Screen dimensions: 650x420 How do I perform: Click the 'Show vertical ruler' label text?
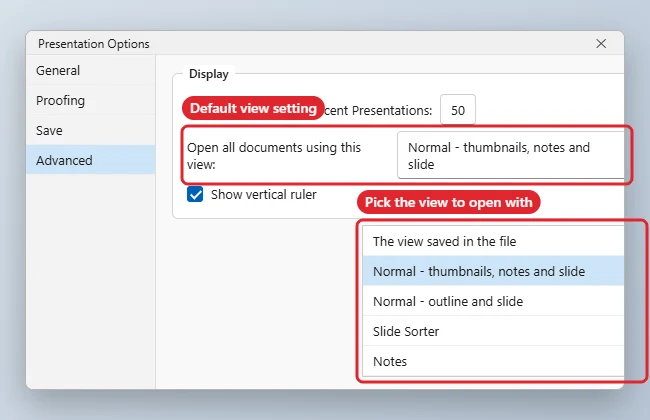pyautogui.click(x=264, y=194)
